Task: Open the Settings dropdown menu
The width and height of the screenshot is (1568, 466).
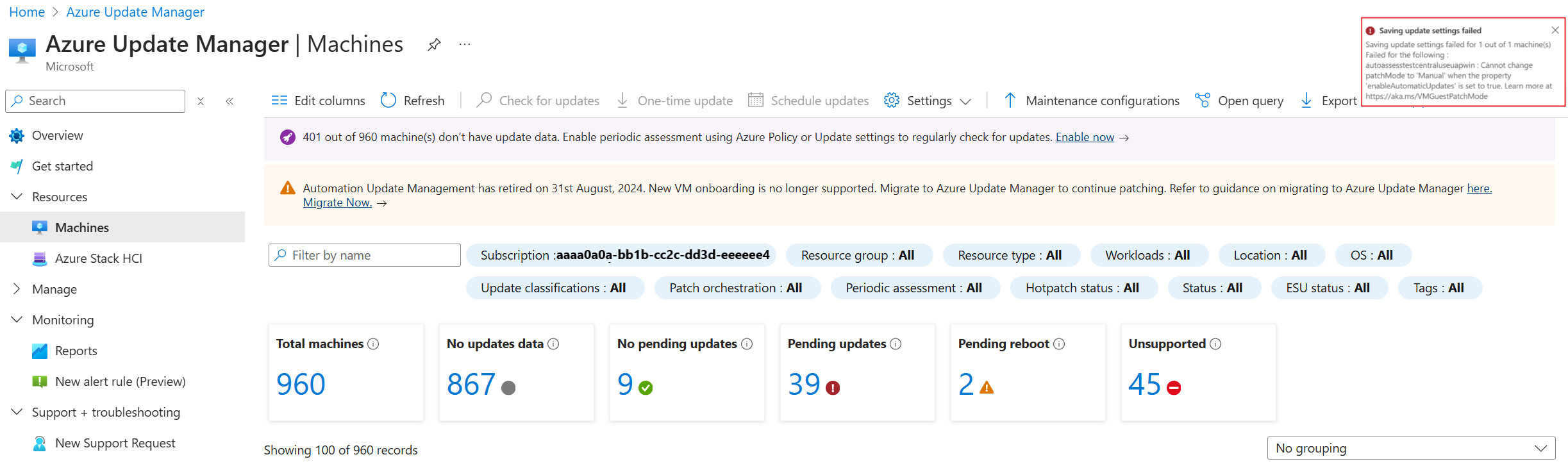Action: pyautogui.click(x=928, y=101)
